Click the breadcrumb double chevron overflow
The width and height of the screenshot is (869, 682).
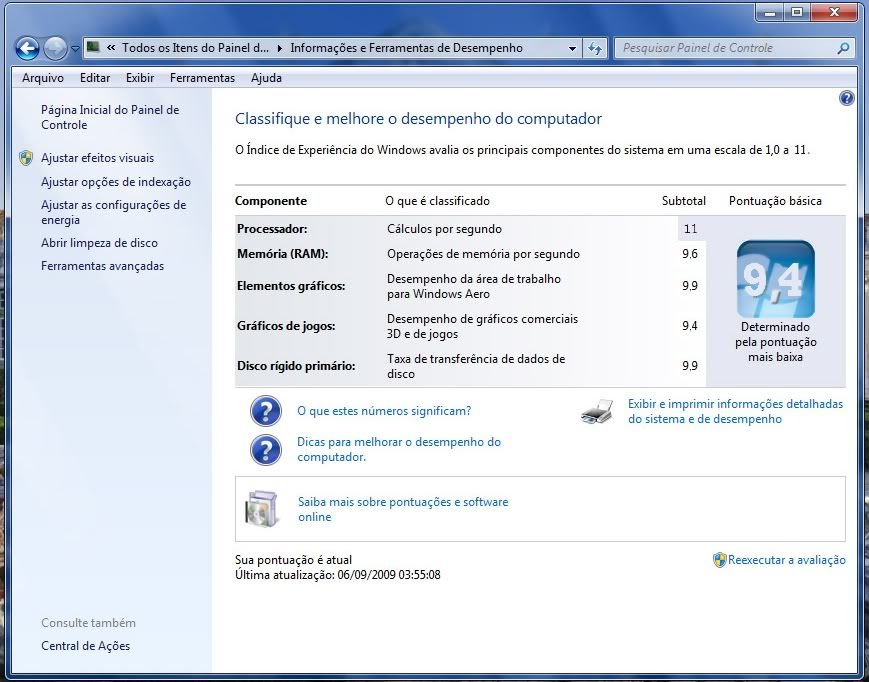(x=111, y=48)
